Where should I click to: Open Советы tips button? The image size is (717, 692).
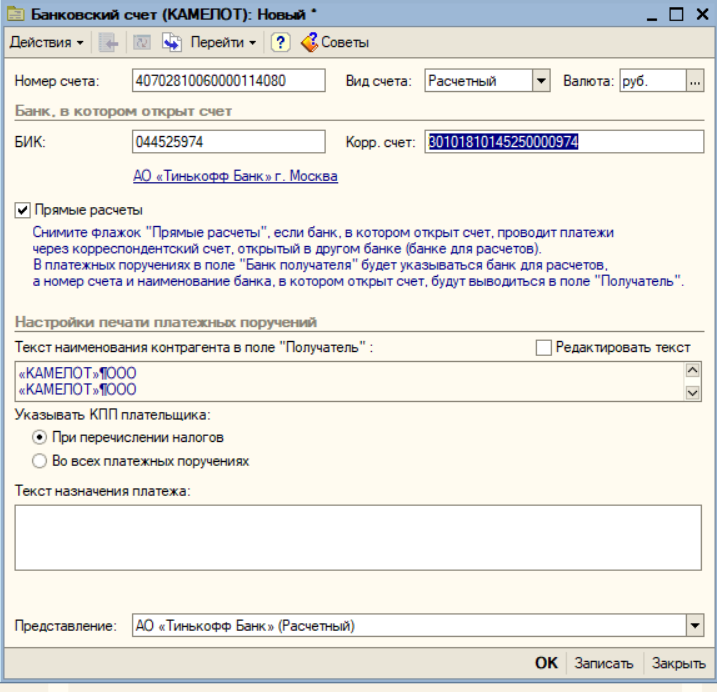click(x=335, y=43)
